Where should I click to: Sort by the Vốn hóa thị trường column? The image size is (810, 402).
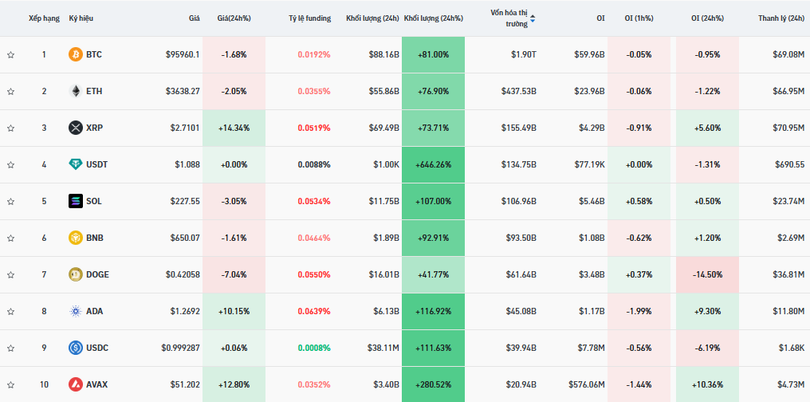[x=510, y=18]
